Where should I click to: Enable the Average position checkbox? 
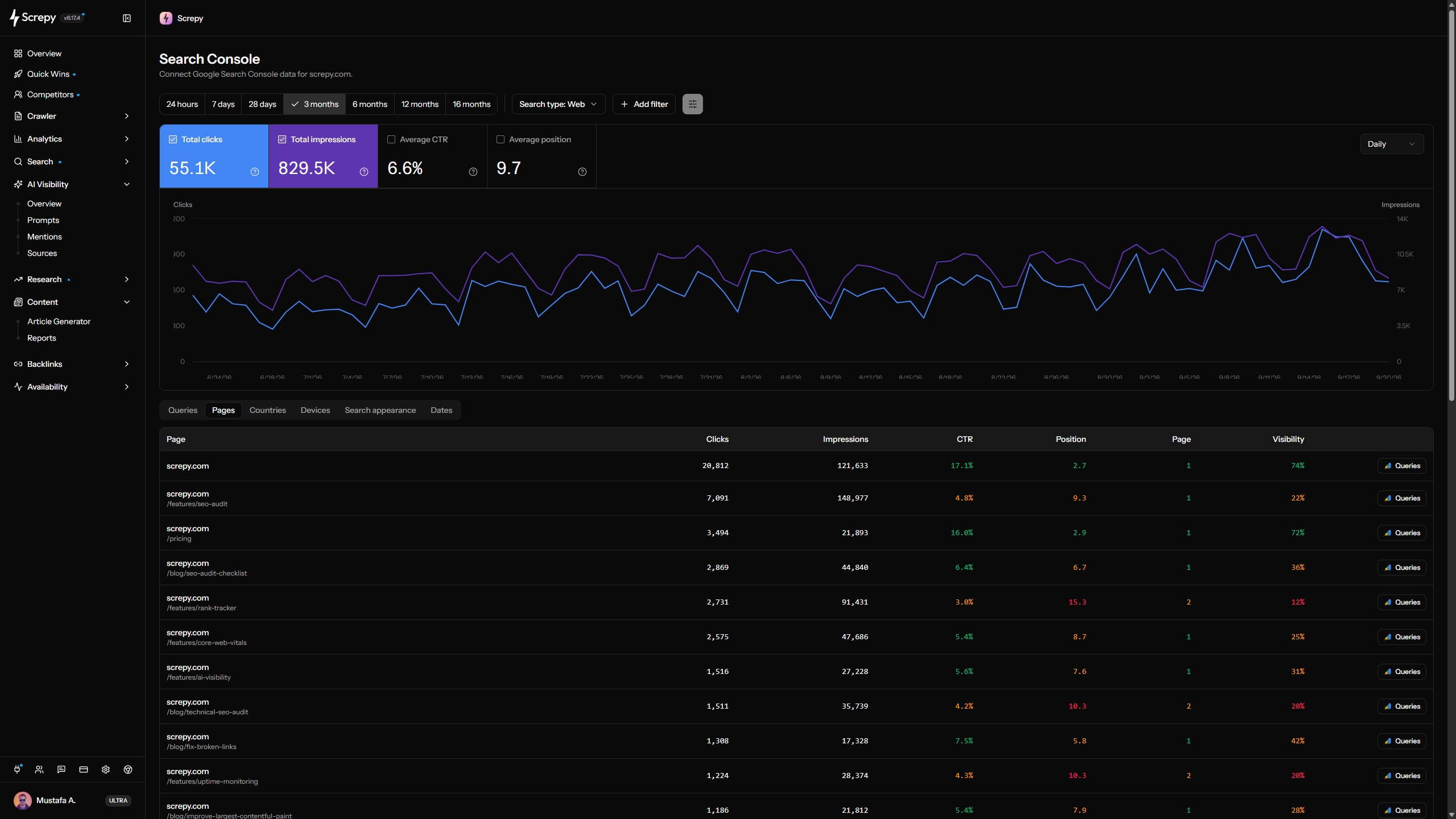tap(500, 139)
